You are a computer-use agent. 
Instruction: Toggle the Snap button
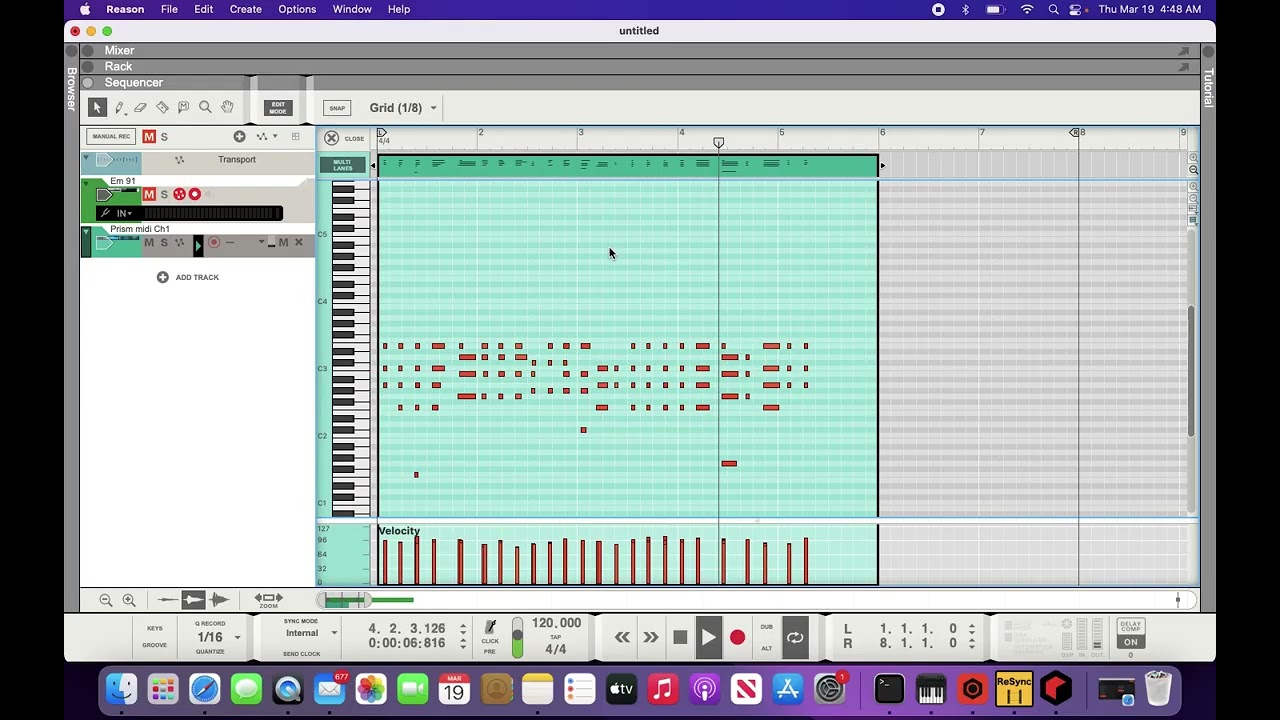point(337,108)
